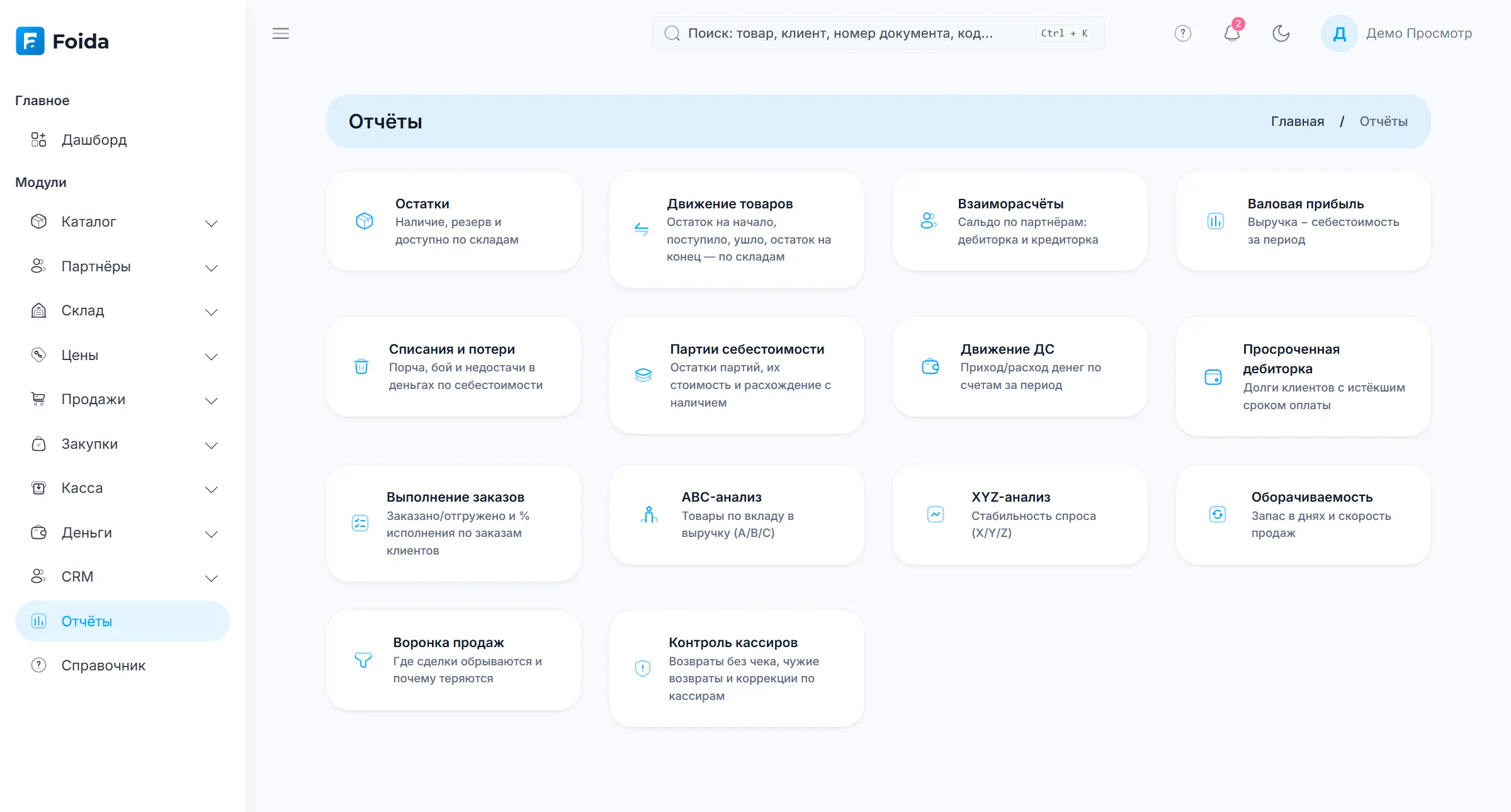
Task: Open the Валовая прибыль report card
Action: pyautogui.click(x=1303, y=221)
